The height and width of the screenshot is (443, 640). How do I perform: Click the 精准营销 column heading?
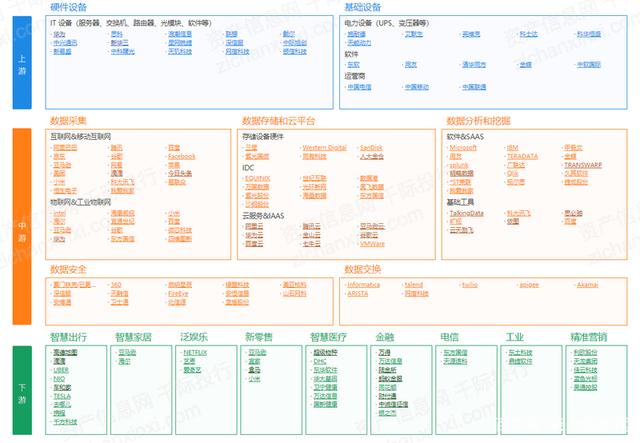[589, 337]
